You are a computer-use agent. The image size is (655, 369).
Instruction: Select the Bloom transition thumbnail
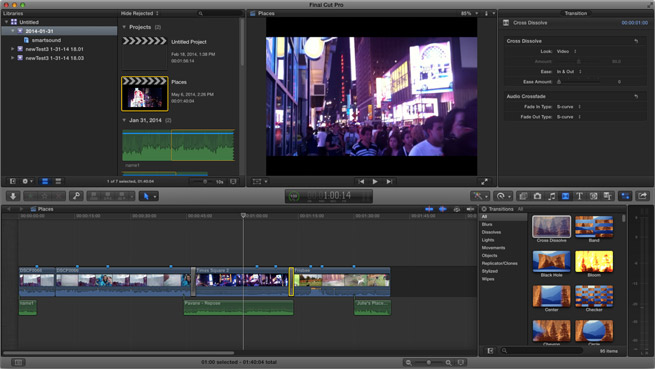tap(594, 262)
